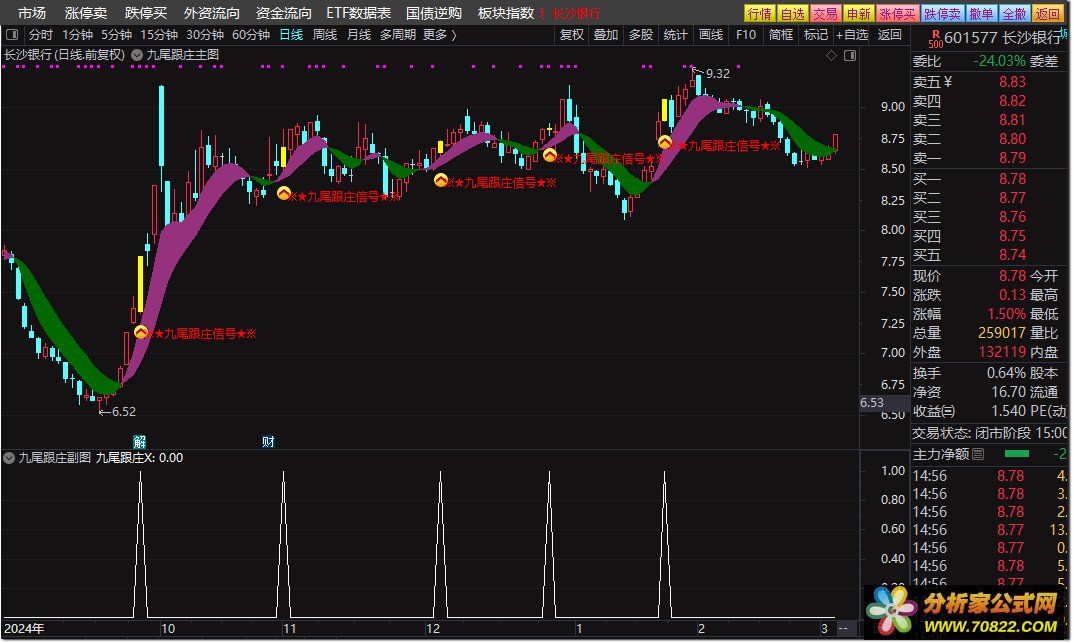Screen dimensions: 1074x643
Task: Open the 国债逆回购 menu
Action: 434,13
